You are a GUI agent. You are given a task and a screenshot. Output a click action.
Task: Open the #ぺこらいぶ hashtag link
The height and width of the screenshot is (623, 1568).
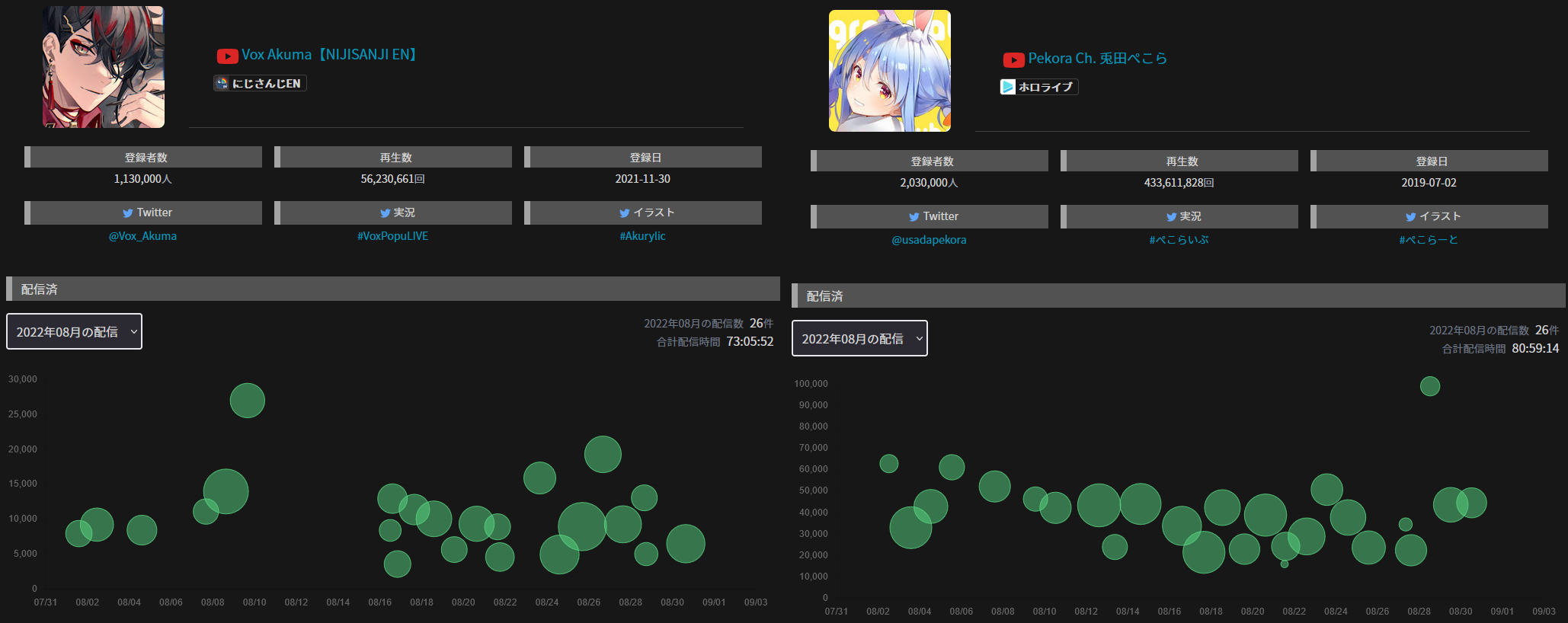pos(1179,240)
